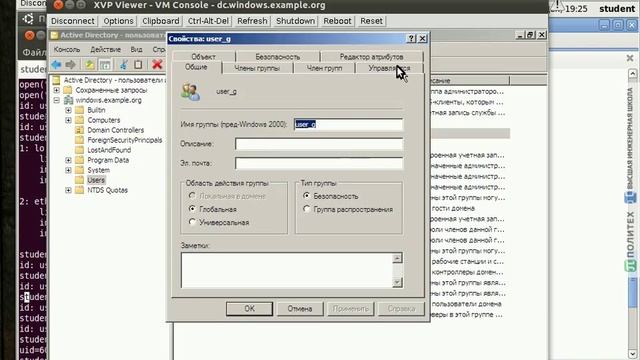Image resolution: width=640 pixels, height=360 pixels.
Task: Select the Локальная в домене radio
Action: click(192, 196)
